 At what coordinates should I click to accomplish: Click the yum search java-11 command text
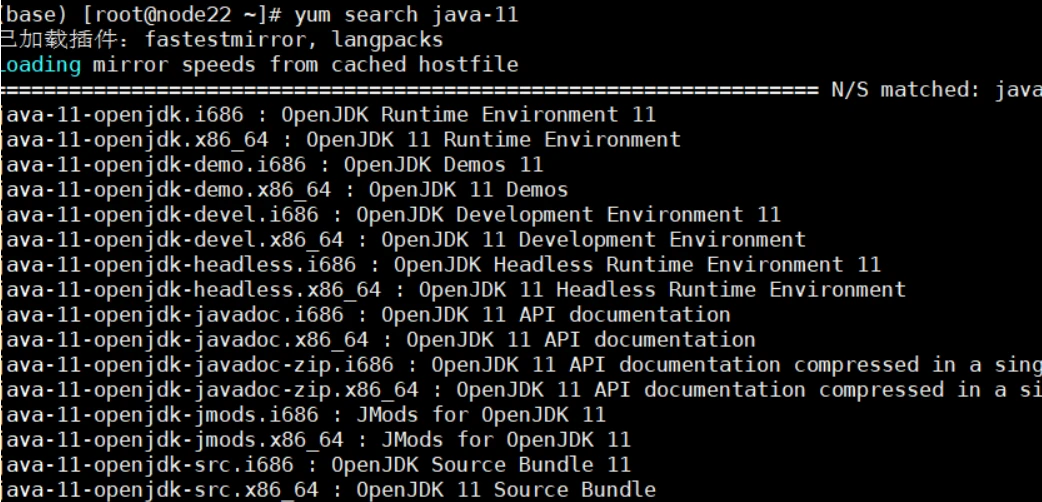tap(406, 15)
